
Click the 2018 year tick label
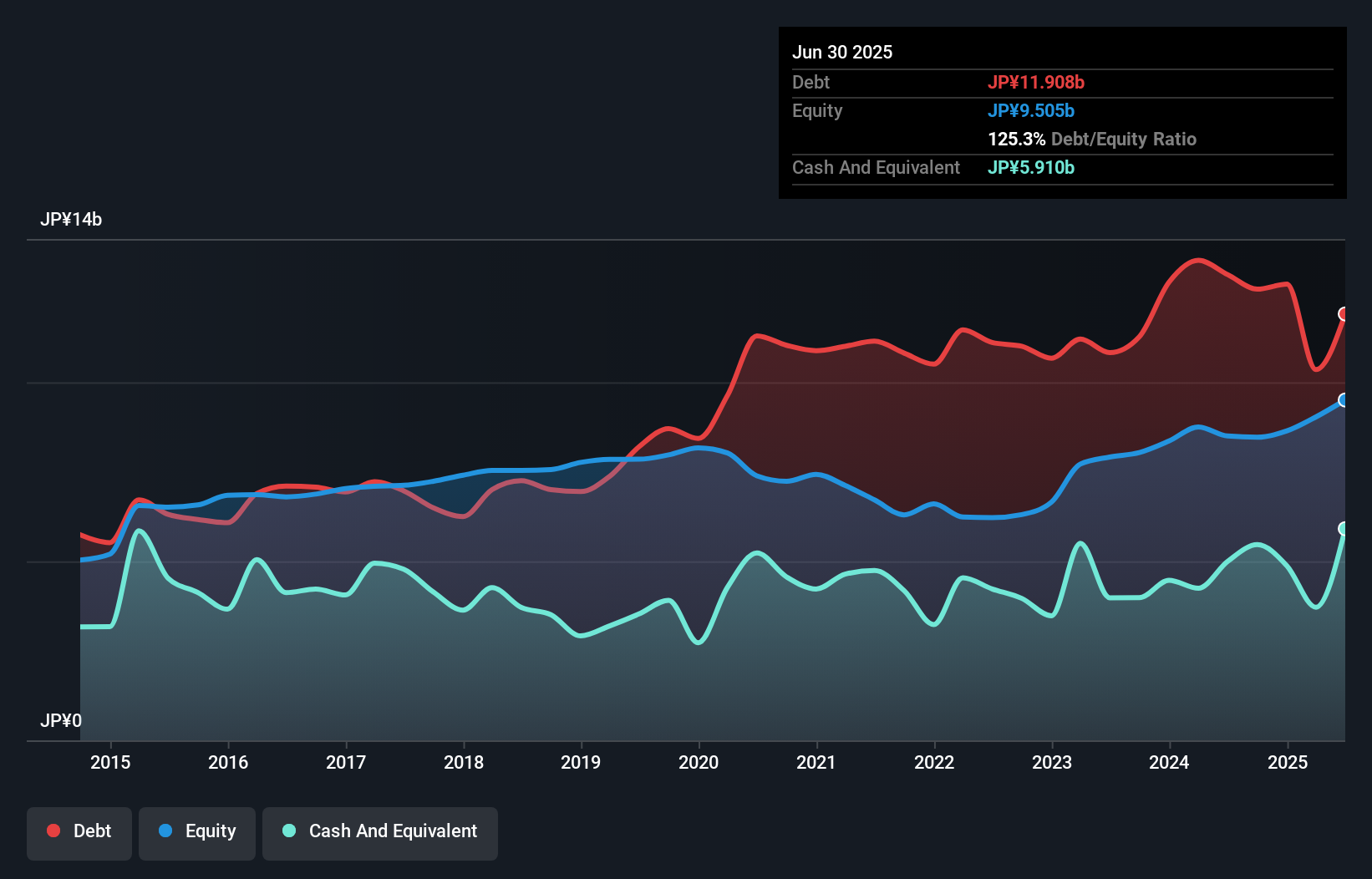click(x=464, y=762)
